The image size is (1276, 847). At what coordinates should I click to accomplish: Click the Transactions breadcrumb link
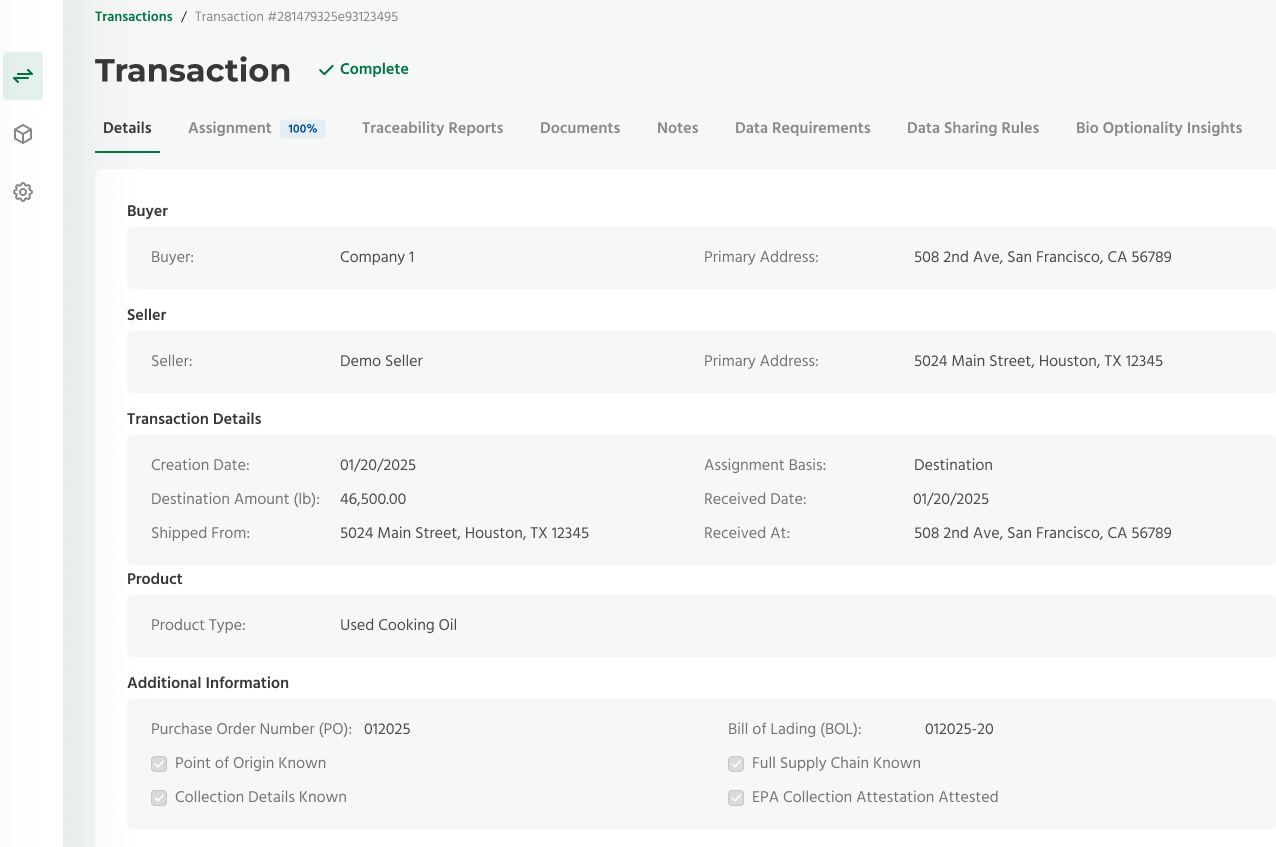tap(134, 17)
